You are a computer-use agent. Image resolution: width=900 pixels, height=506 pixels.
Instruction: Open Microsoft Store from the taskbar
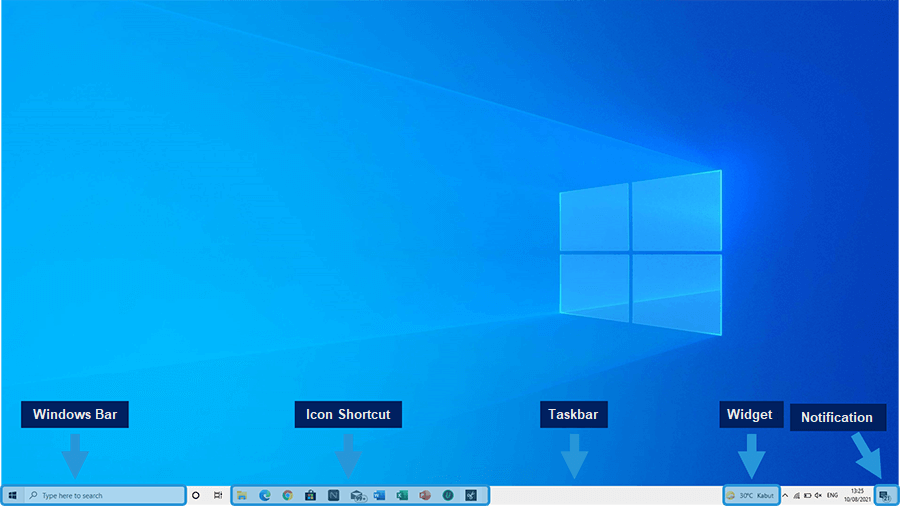click(x=311, y=496)
